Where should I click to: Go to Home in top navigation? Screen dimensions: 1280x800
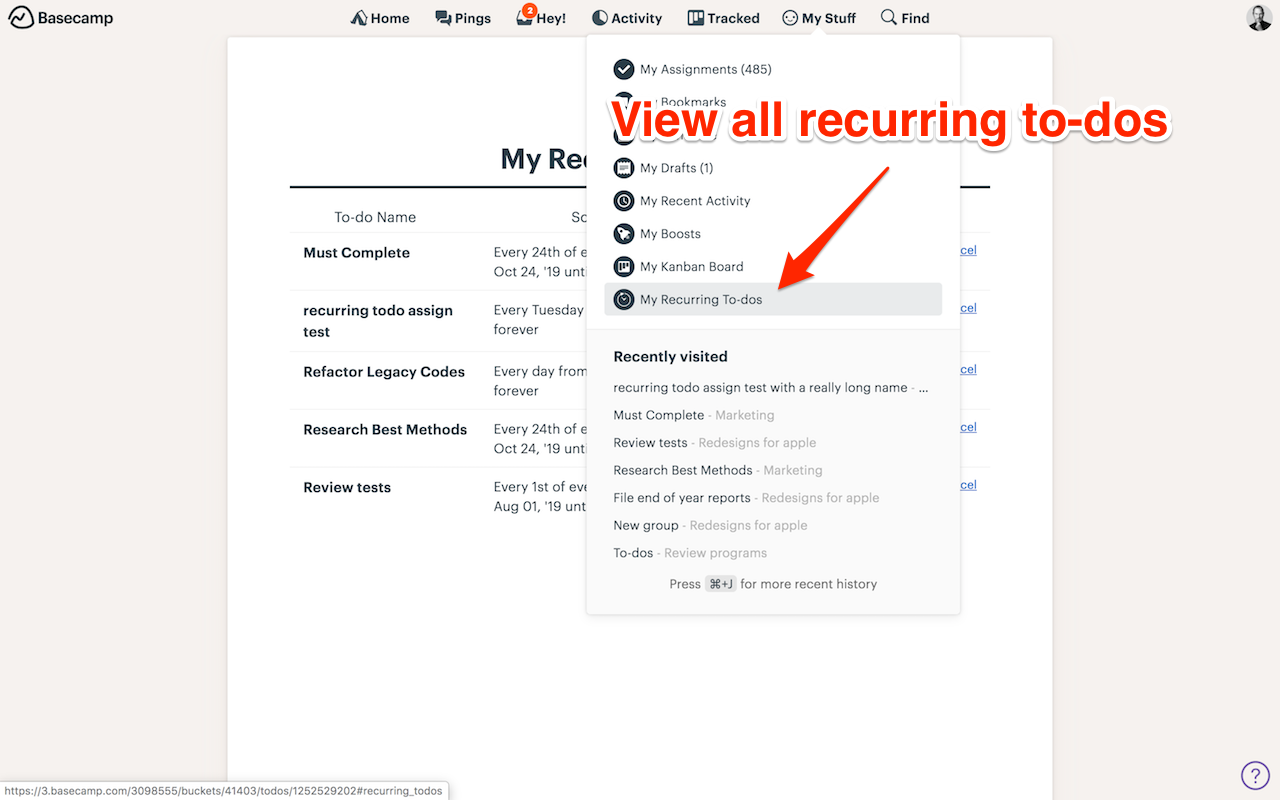(380, 18)
